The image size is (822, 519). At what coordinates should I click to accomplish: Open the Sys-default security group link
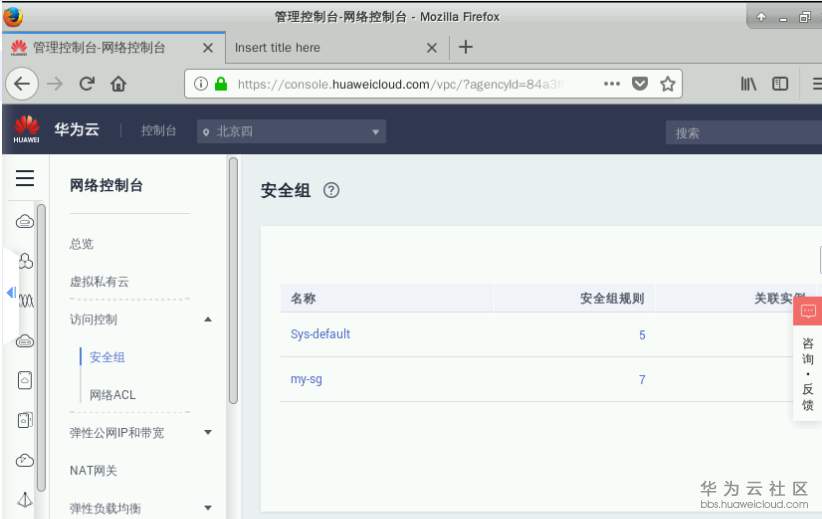(x=320, y=334)
